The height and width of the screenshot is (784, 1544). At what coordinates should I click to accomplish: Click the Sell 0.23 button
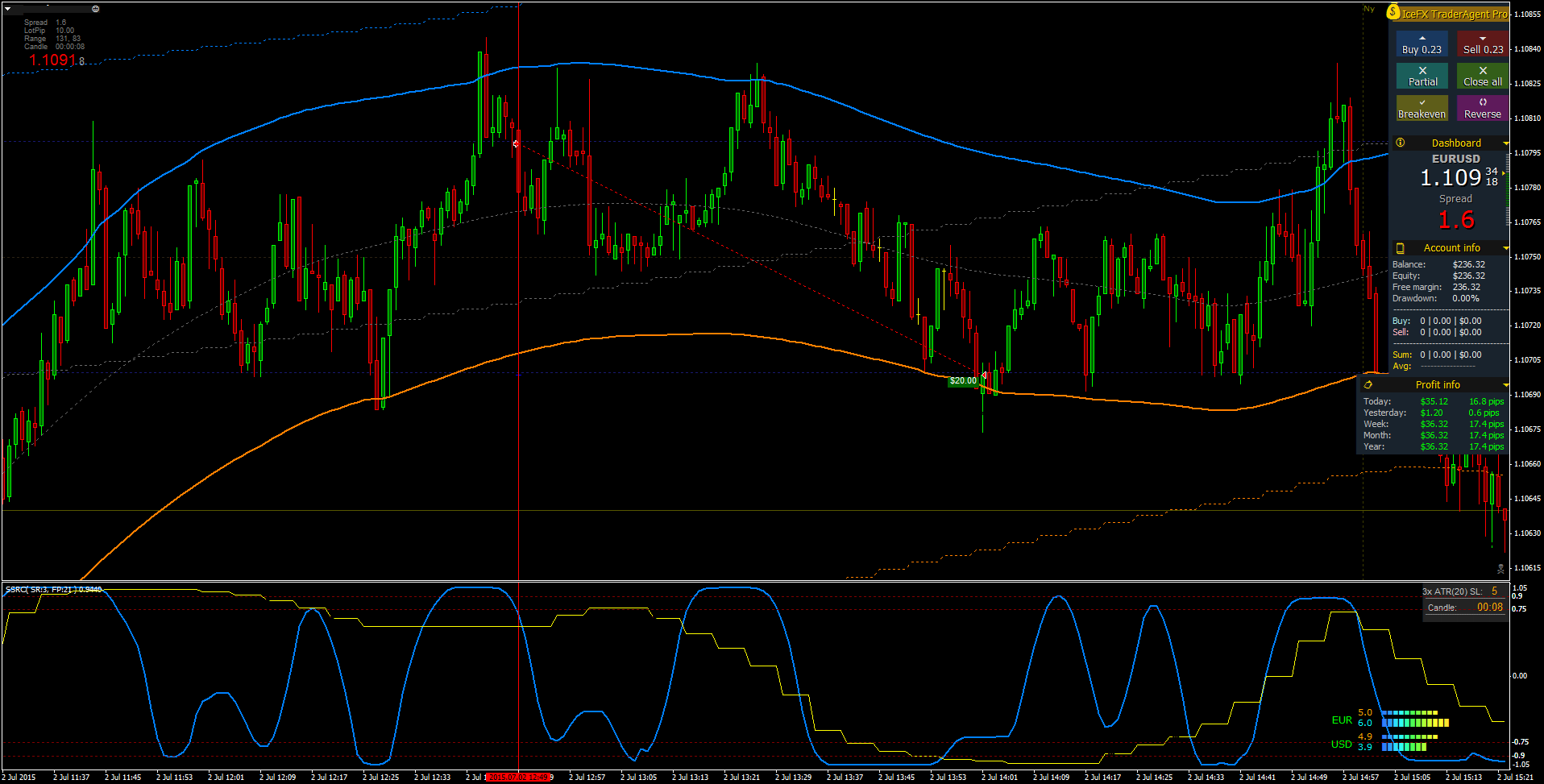coord(1483,44)
